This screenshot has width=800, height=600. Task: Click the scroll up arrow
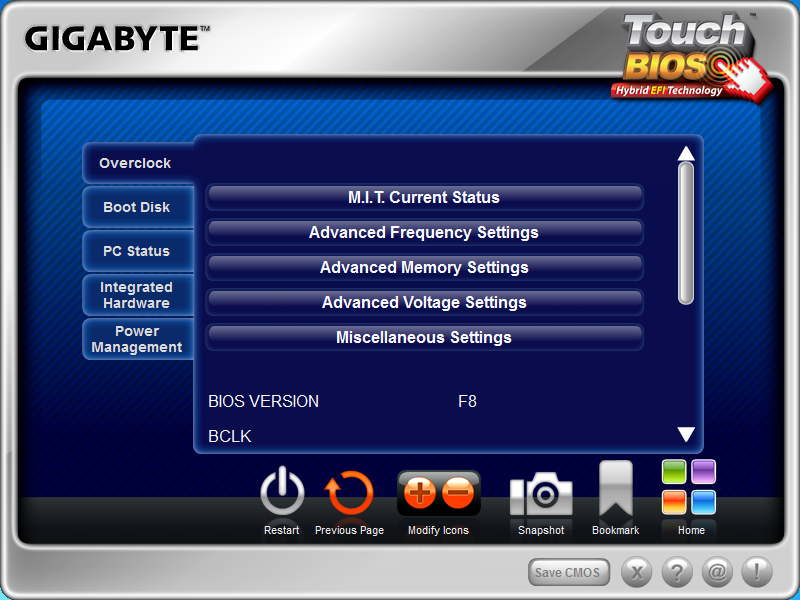coord(686,153)
